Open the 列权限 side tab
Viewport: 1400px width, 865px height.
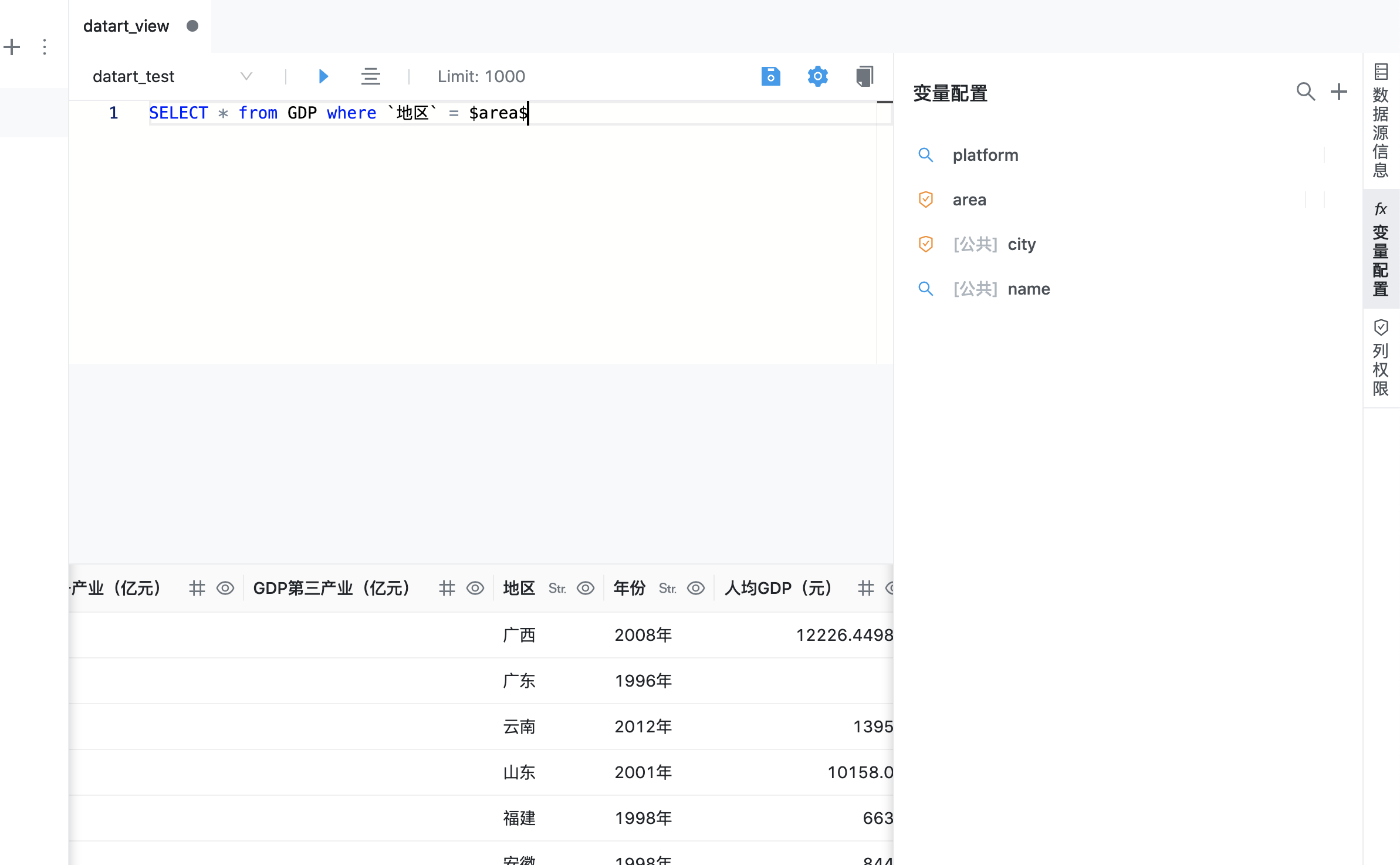(1381, 358)
